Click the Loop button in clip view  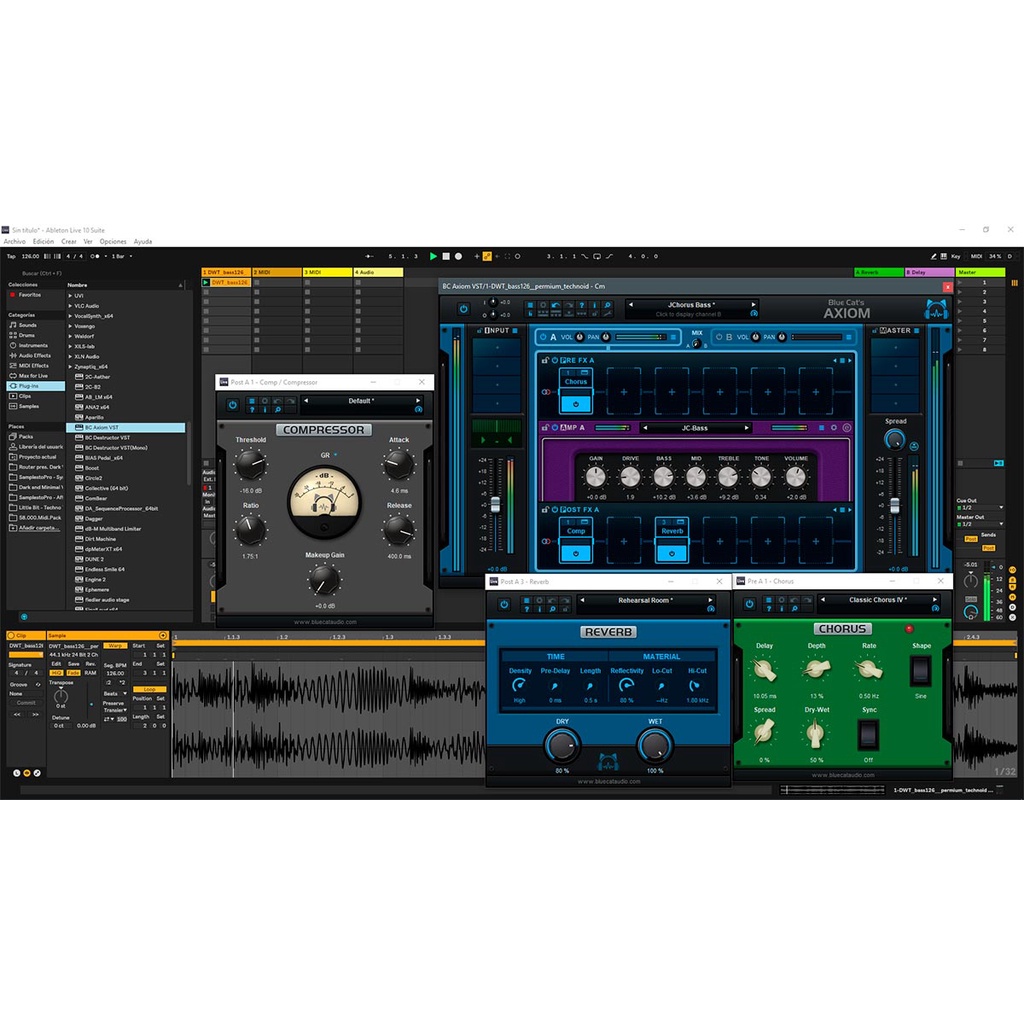[x=149, y=689]
